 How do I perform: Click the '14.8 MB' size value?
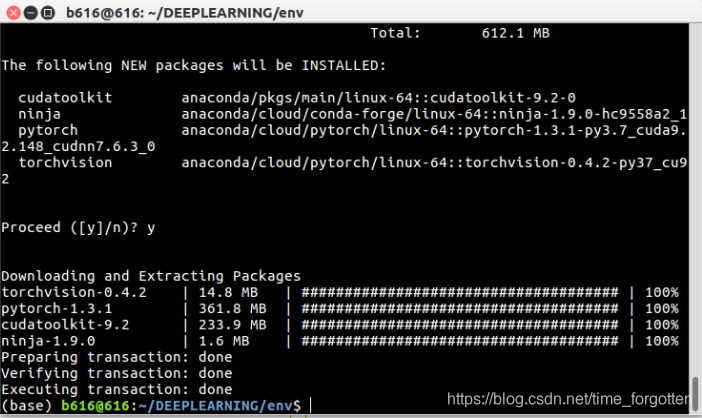point(228,292)
